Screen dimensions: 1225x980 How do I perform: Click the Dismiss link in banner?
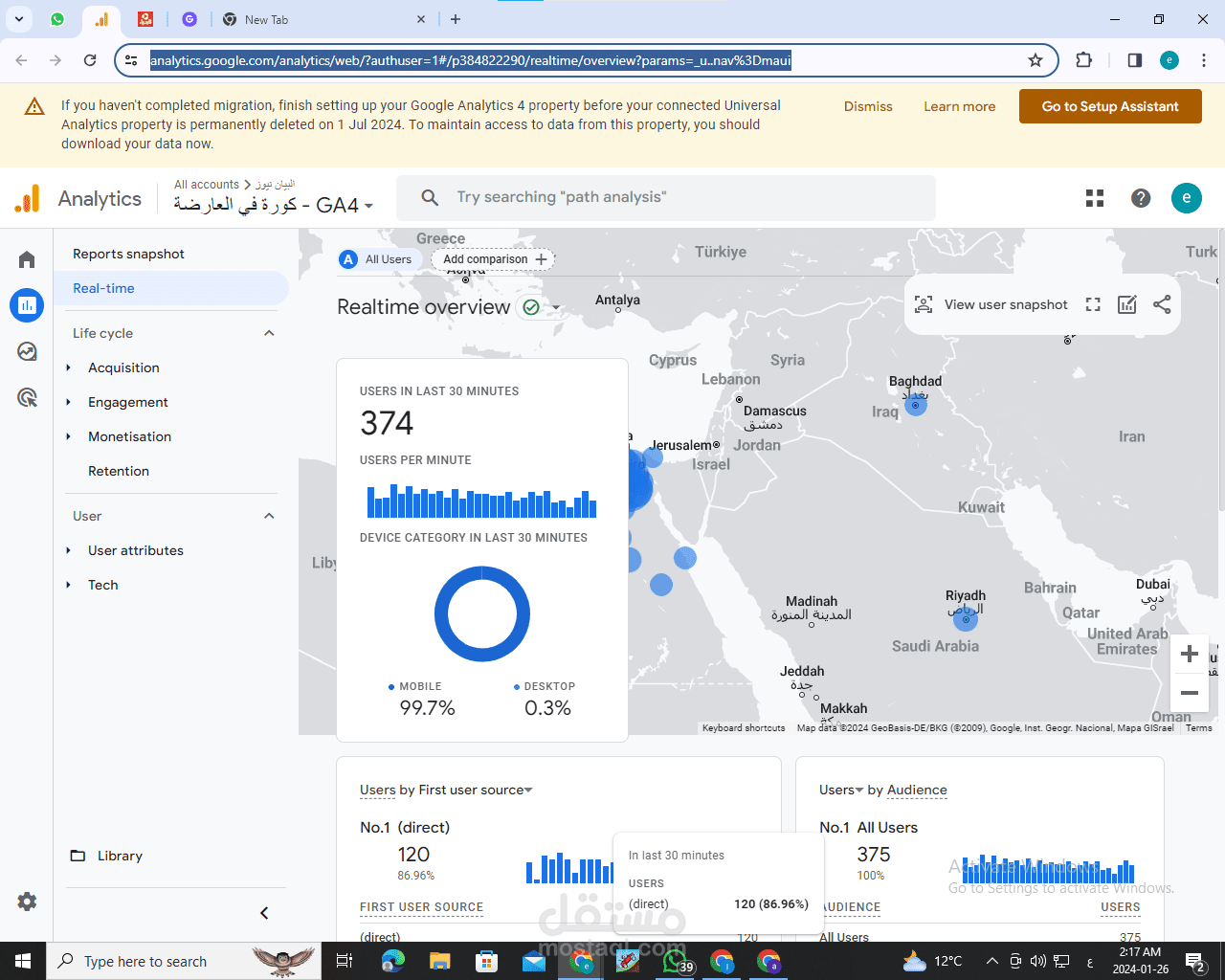click(868, 106)
